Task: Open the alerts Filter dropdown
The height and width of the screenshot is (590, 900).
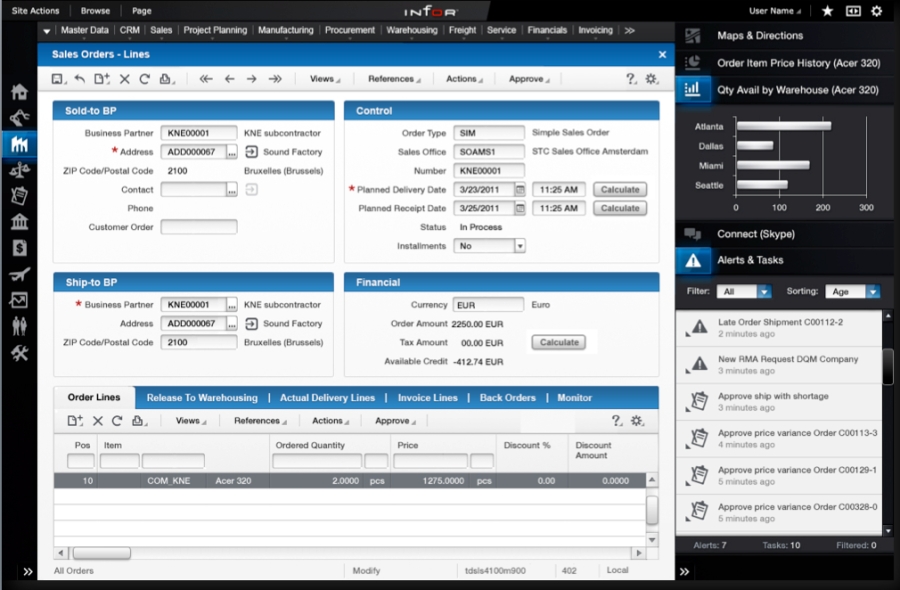Action: coord(763,292)
